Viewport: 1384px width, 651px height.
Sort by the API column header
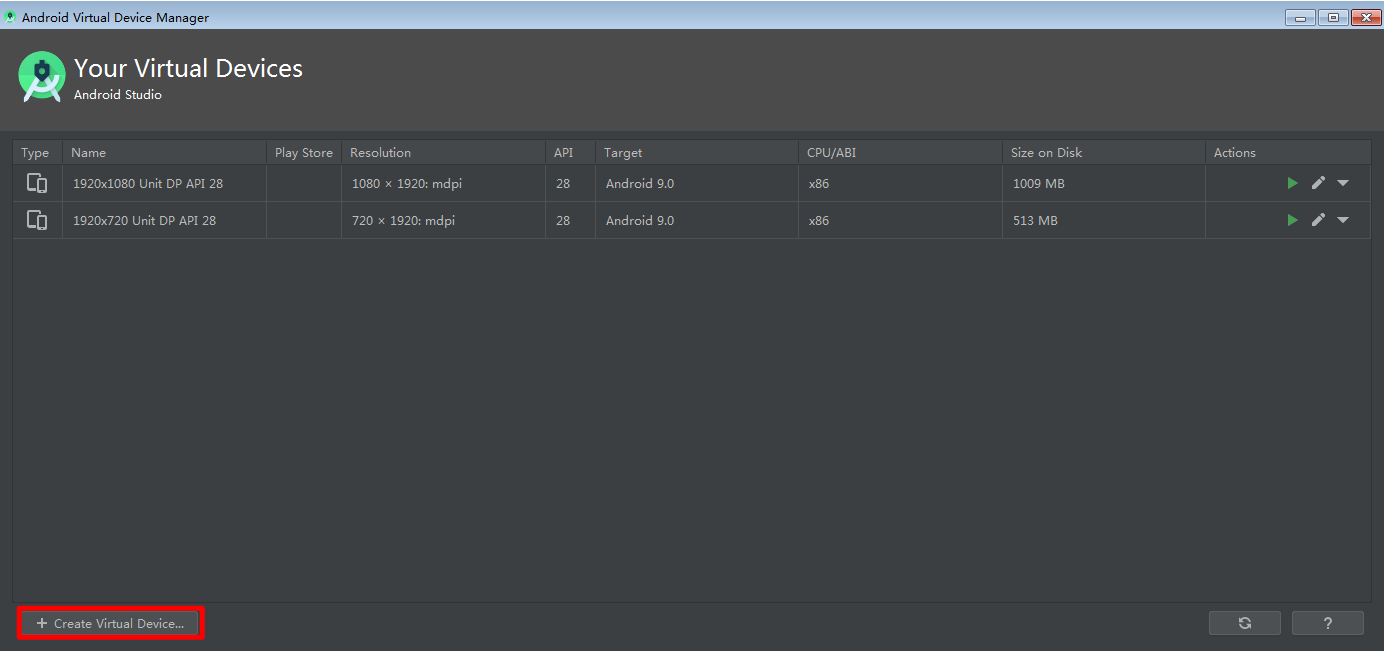(570, 153)
